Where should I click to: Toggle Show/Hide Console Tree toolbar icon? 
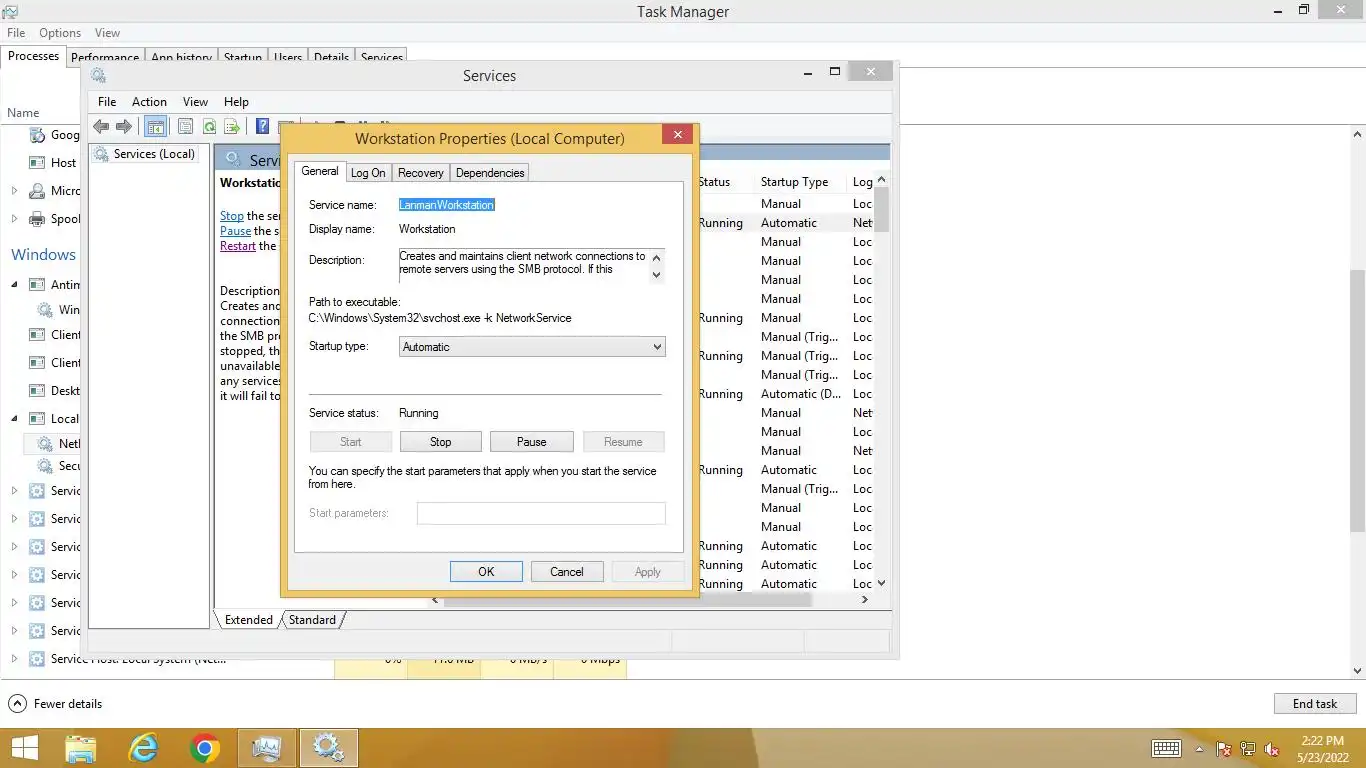(x=155, y=126)
